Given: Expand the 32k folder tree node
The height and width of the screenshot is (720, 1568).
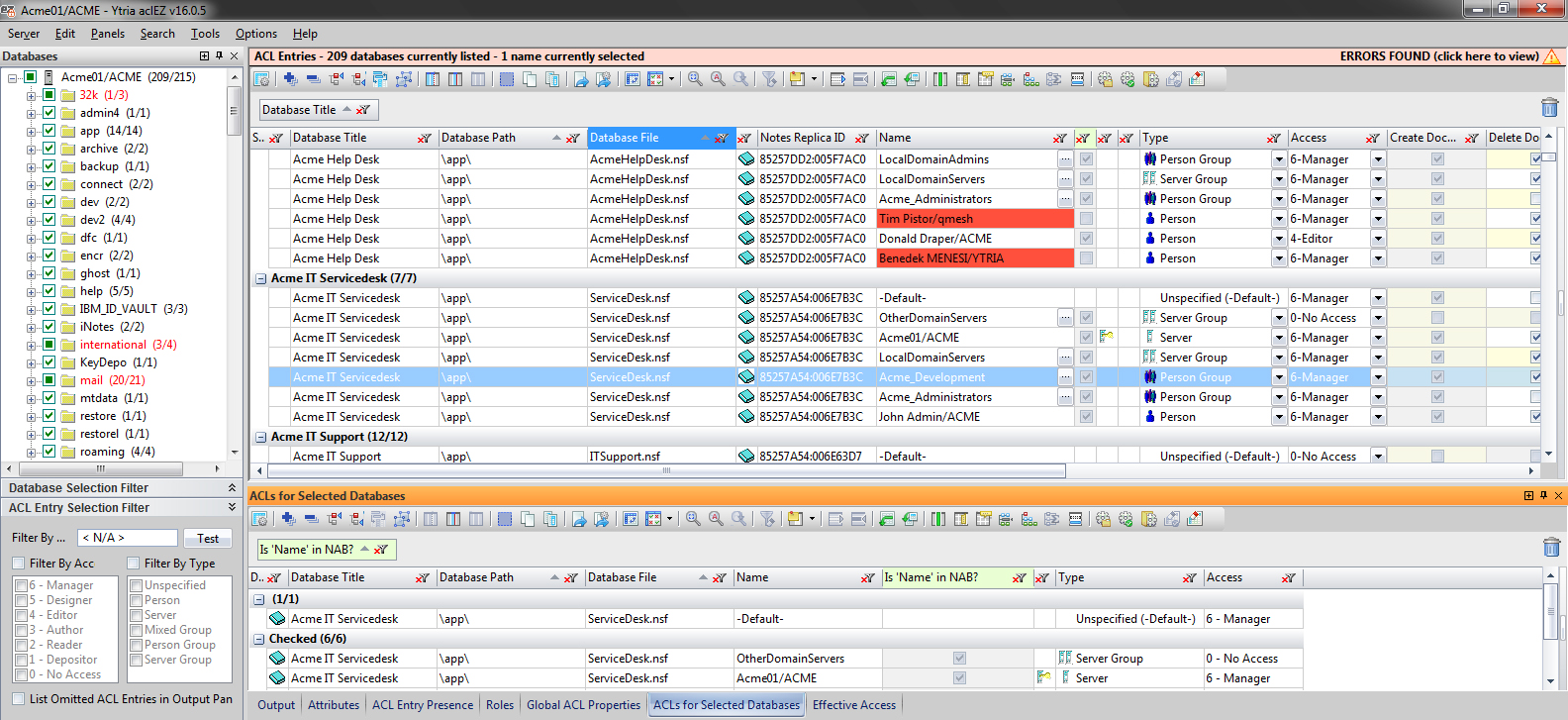Looking at the screenshot, I should (31, 95).
